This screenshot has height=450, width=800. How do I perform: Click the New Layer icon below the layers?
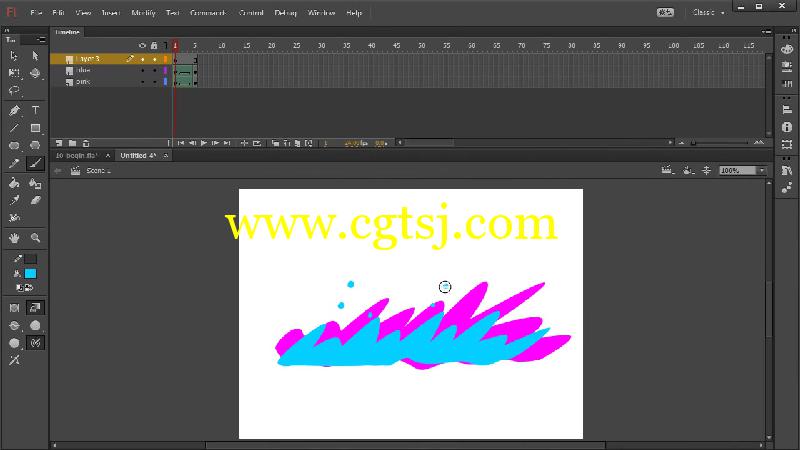pyautogui.click(x=59, y=143)
